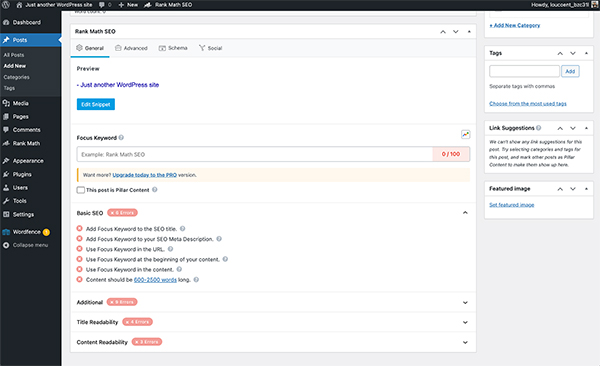Open the site home icon in admin bar
Image resolution: width=600 pixels, height=366 pixels.
pos(19,5)
